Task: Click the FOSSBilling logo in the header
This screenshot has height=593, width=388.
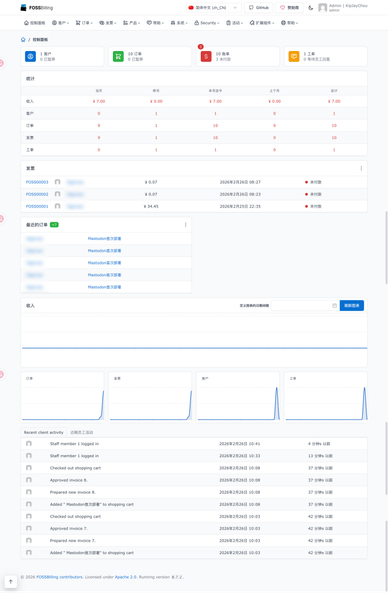Action: click(37, 8)
